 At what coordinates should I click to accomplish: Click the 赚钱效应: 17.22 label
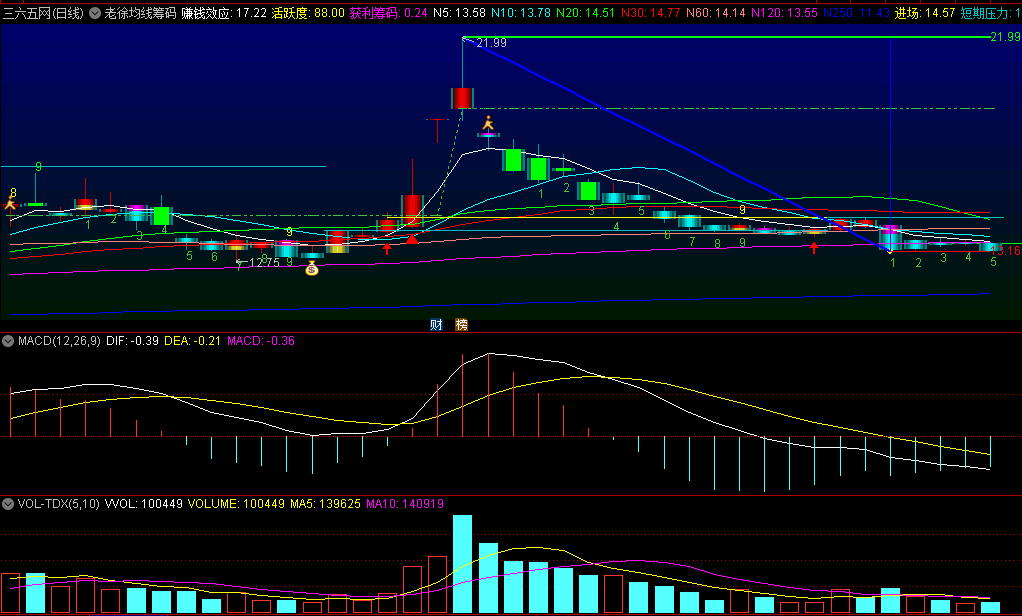tap(224, 13)
